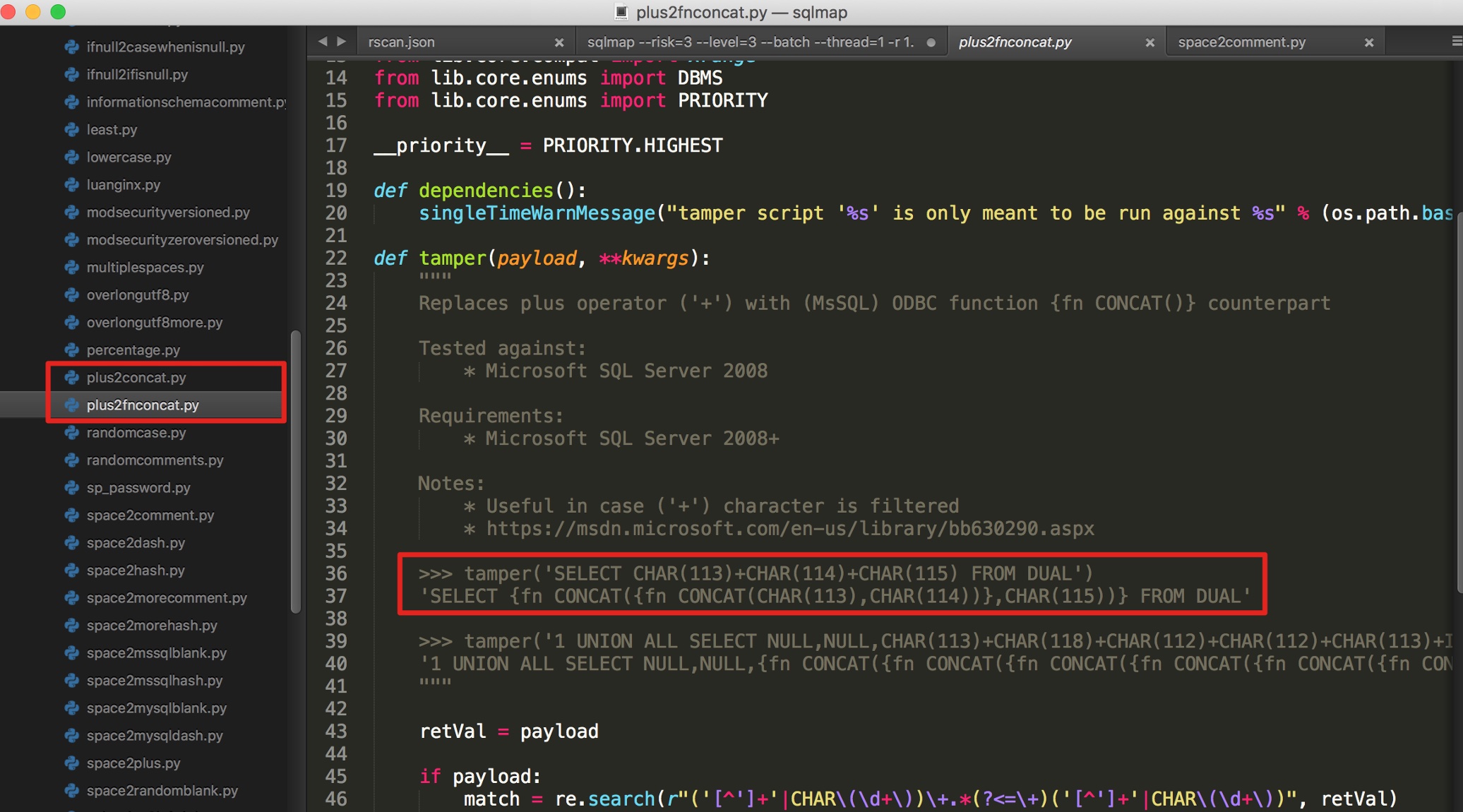Click the msdn.microsoft.com URL on line 34
Screen dimensions: 1463x812
click(790, 528)
